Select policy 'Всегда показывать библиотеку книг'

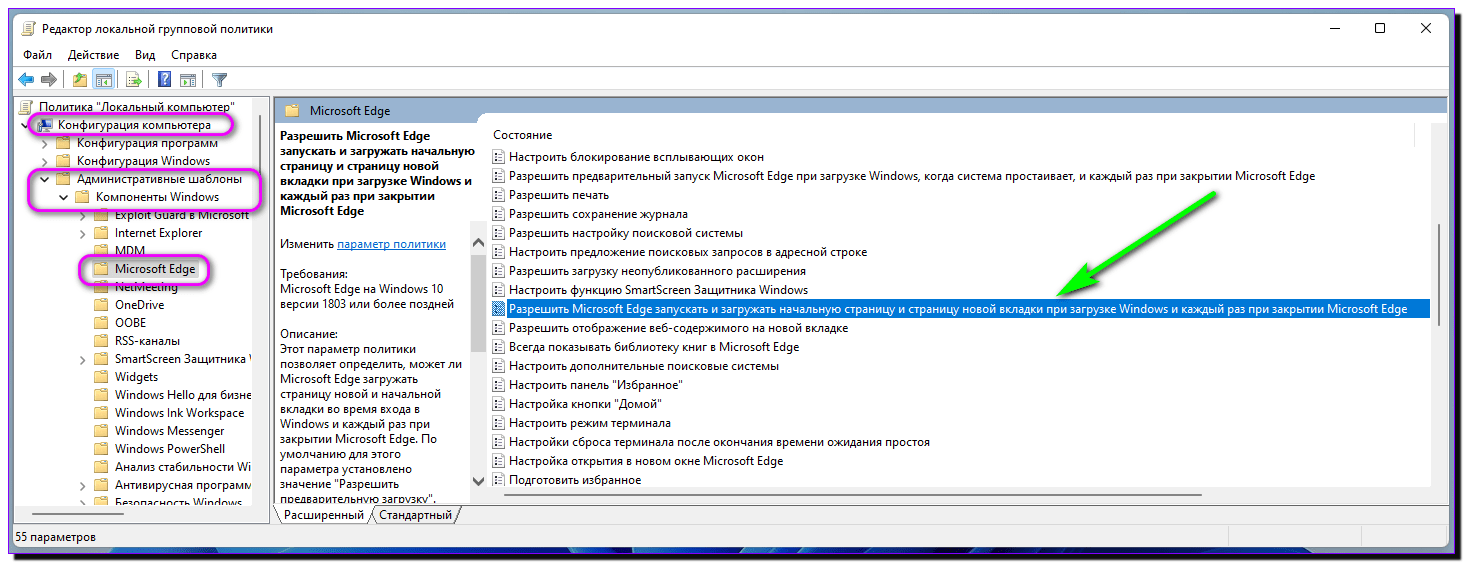654,347
